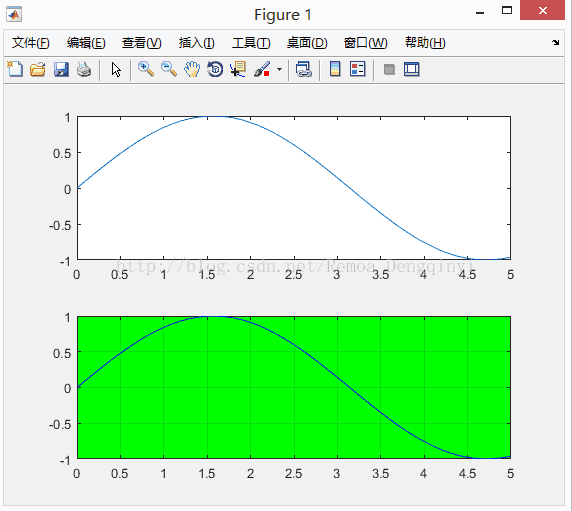Click the New Figure icon
This screenshot has width=572, height=511.
[x=15, y=69]
